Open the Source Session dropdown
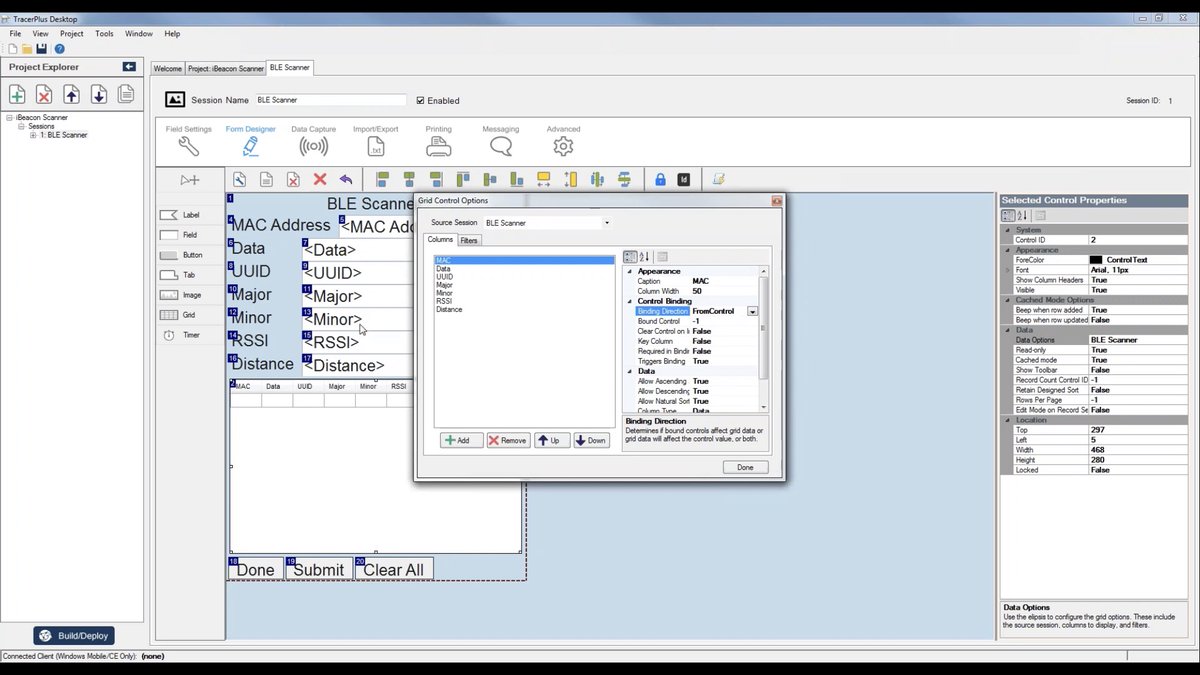Image resolution: width=1200 pixels, height=675 pixels. pyautogui.click(x=606, y=223)
